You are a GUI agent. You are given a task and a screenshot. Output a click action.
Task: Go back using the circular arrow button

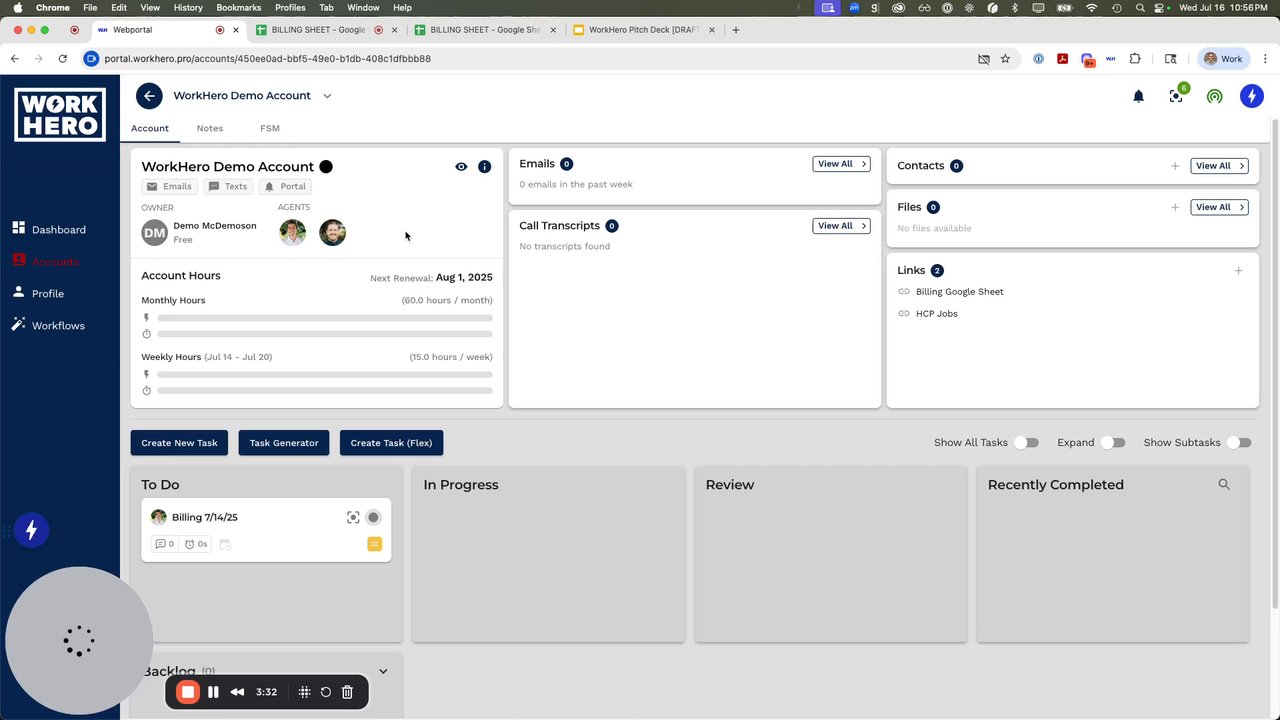coord(149,96)
